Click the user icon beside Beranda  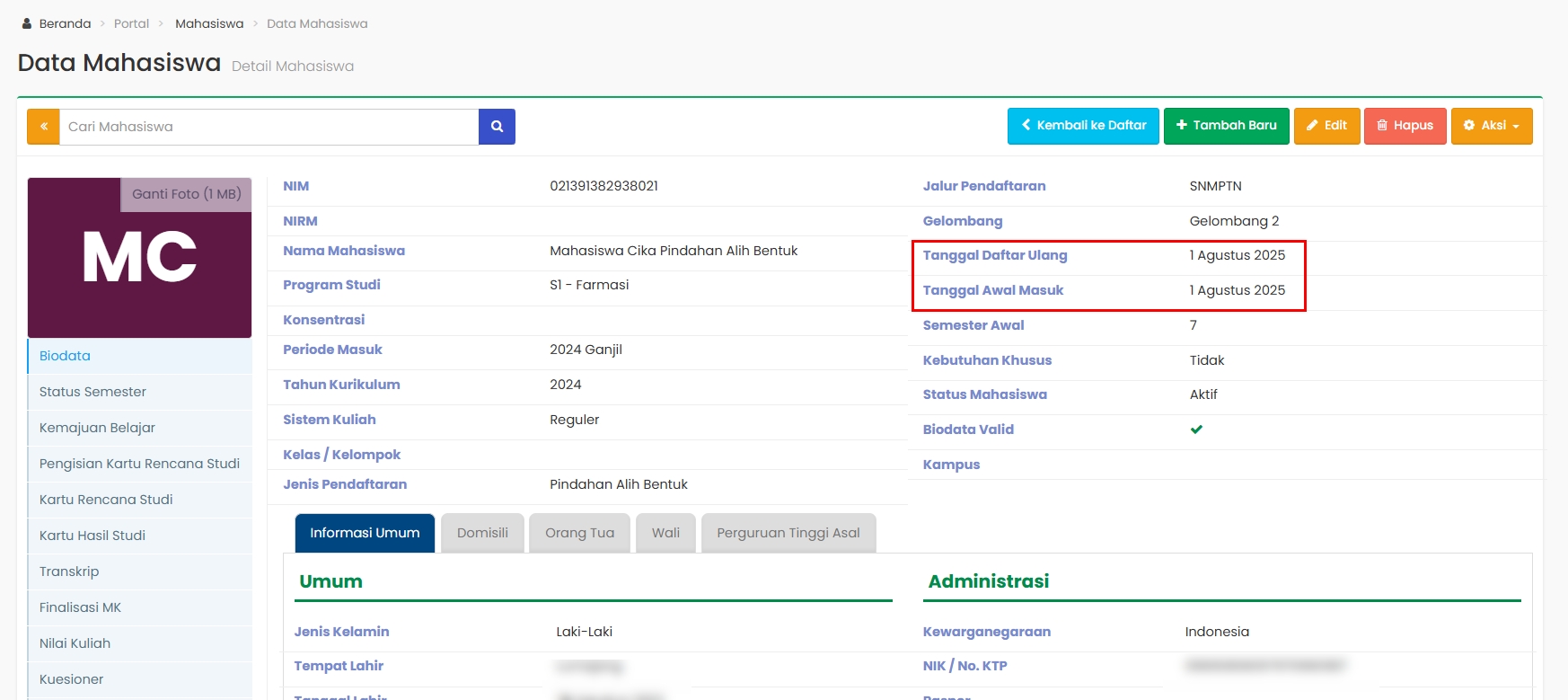(27, 23)
